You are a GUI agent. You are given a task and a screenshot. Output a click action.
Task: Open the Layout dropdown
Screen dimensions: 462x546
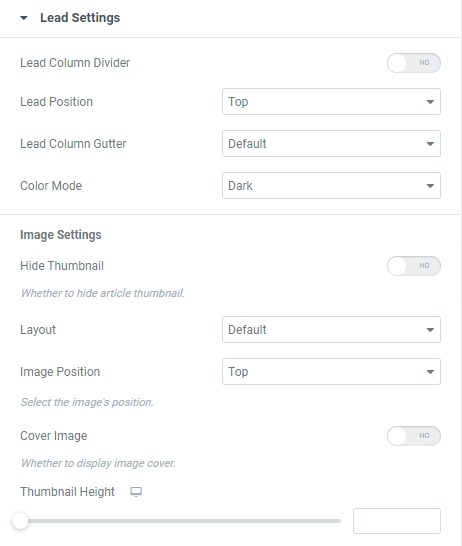pyautogui.click(x=331, y=329)
